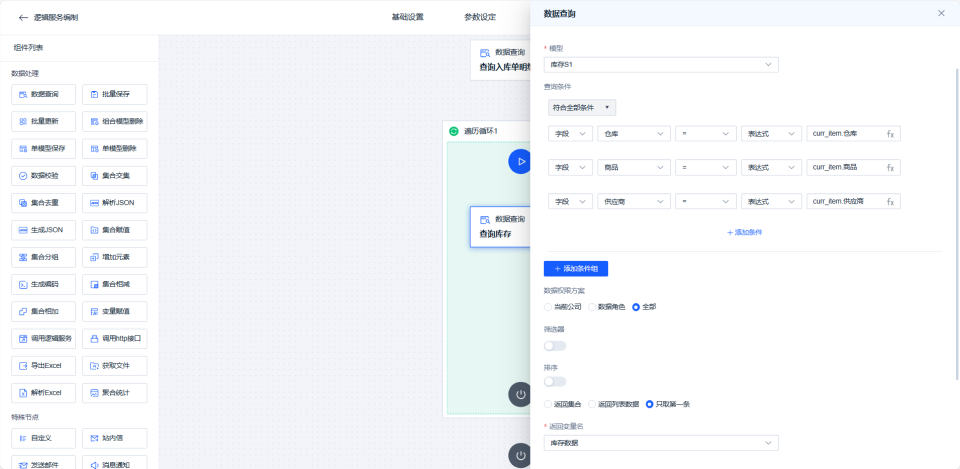Select the 增加元素 component
The image size is (960, 469).
point(114,257)
